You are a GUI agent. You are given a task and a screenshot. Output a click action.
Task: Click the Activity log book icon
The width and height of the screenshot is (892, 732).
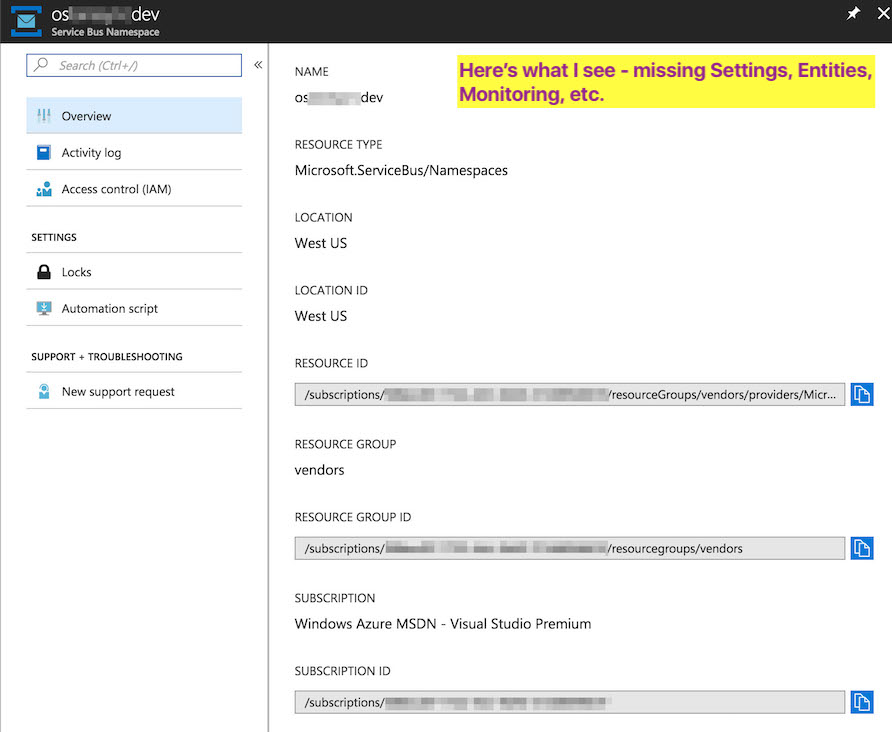coord(44,152)
